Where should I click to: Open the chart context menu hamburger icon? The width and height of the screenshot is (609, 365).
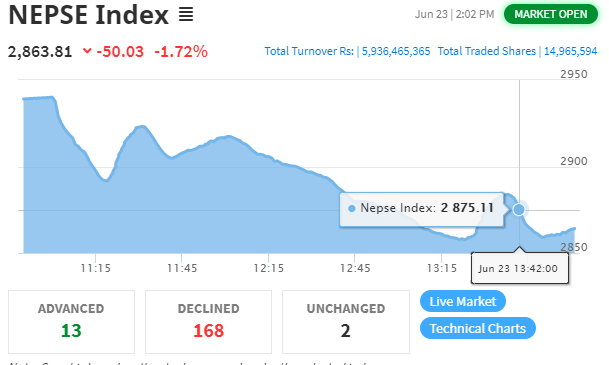[x=186, y=15]
